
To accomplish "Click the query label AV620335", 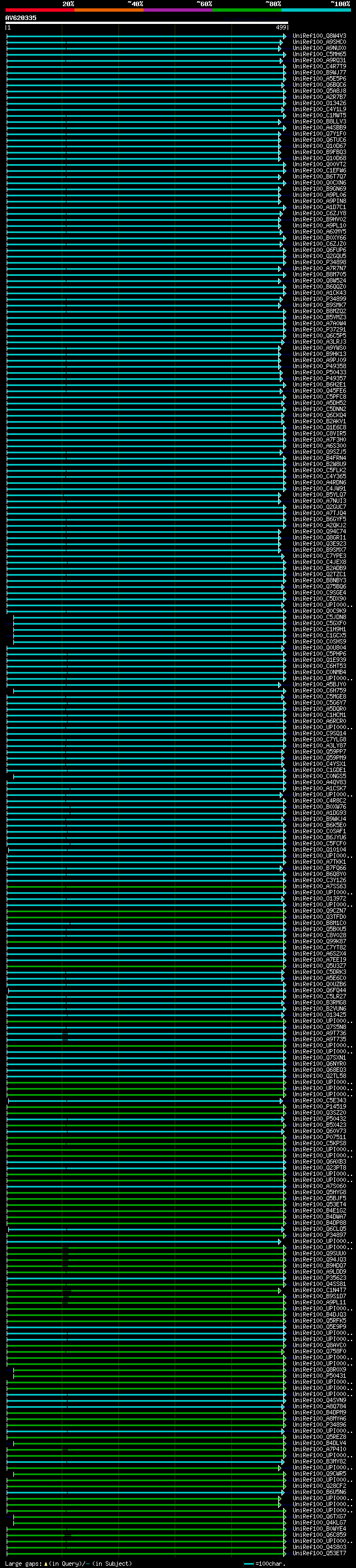I will 21,18.
